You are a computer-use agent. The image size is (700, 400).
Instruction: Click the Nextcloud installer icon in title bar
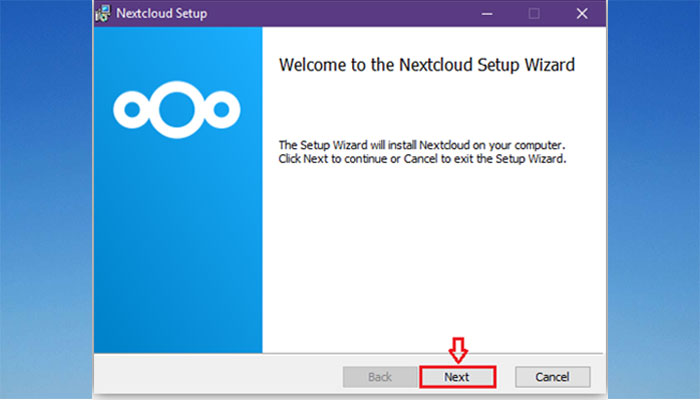[x=103, y=13]
